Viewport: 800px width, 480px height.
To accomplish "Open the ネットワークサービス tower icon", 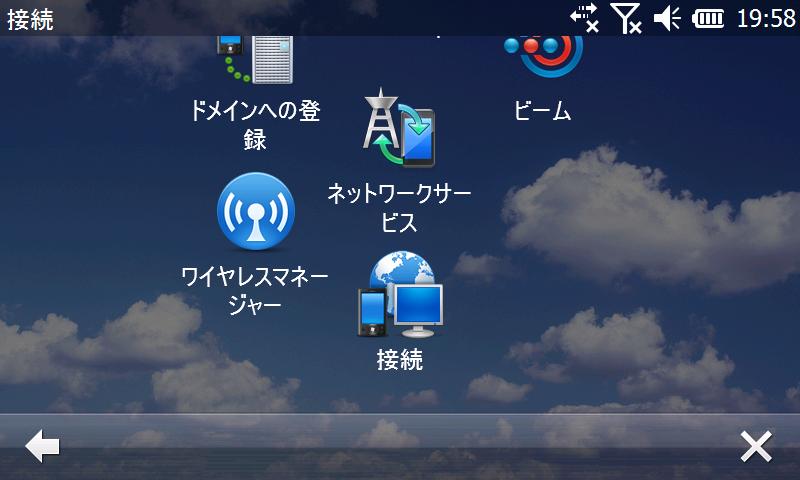I will [399, 128].
